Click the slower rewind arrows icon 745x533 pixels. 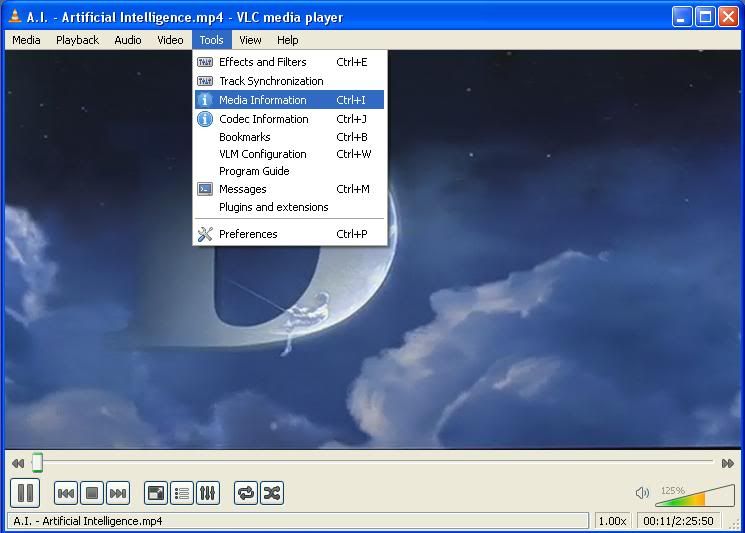click(x=18, y=463)
